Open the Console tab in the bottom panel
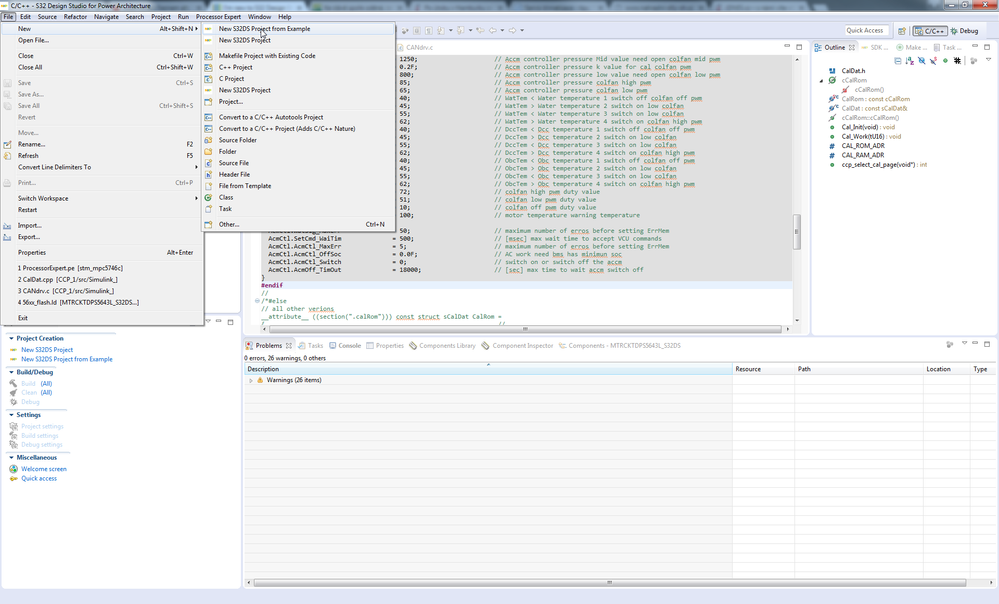Viewport: 999px width, 604px height. [348, 345]
